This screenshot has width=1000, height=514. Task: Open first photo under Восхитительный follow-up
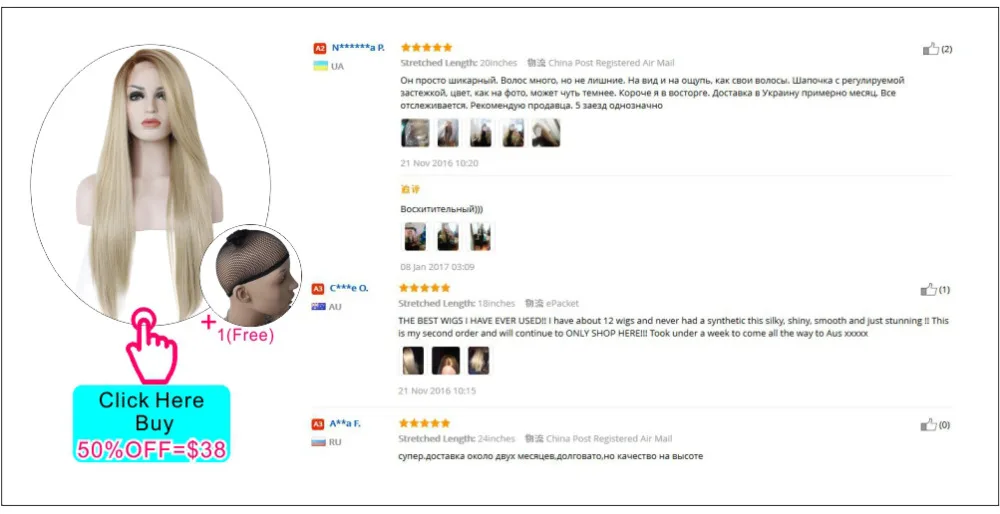click(x=415, y=237)
